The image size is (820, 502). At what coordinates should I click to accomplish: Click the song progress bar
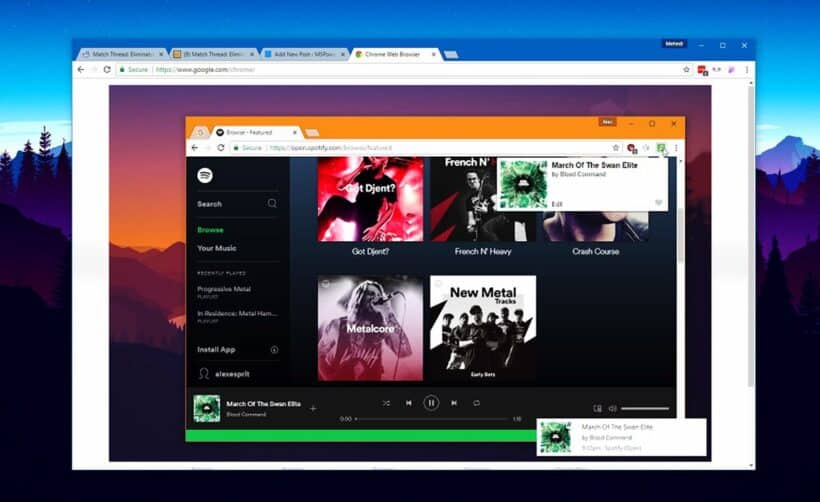431,419
